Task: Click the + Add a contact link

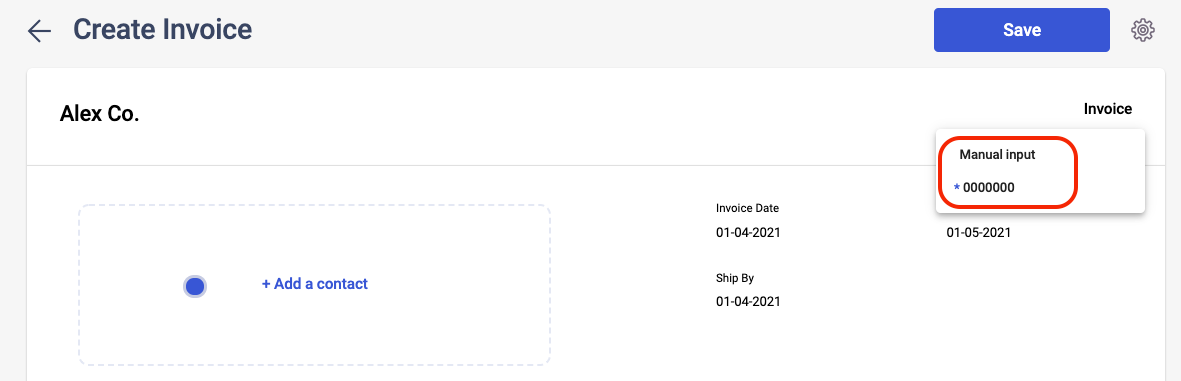Action: (315, 284)
